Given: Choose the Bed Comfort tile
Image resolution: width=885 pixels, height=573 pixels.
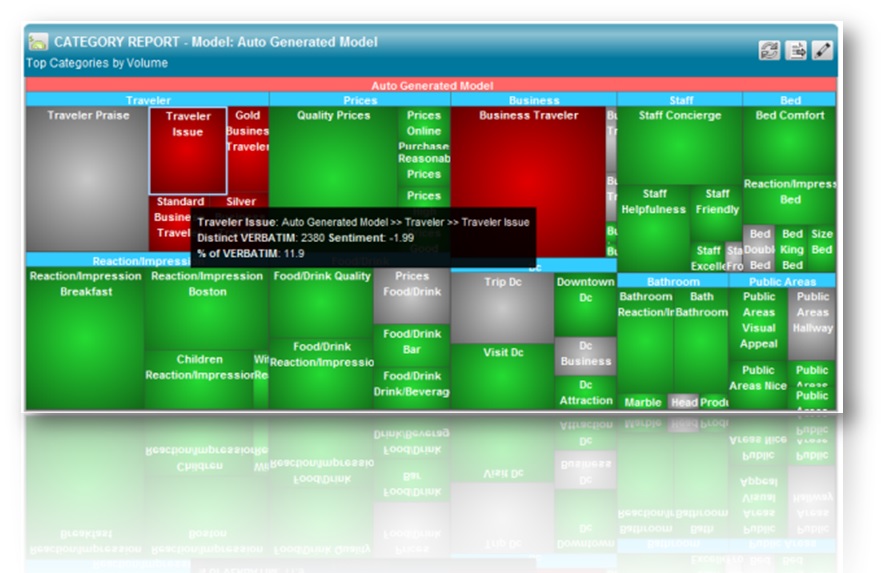Looking at the screenshot, I should tap(790, 138).
